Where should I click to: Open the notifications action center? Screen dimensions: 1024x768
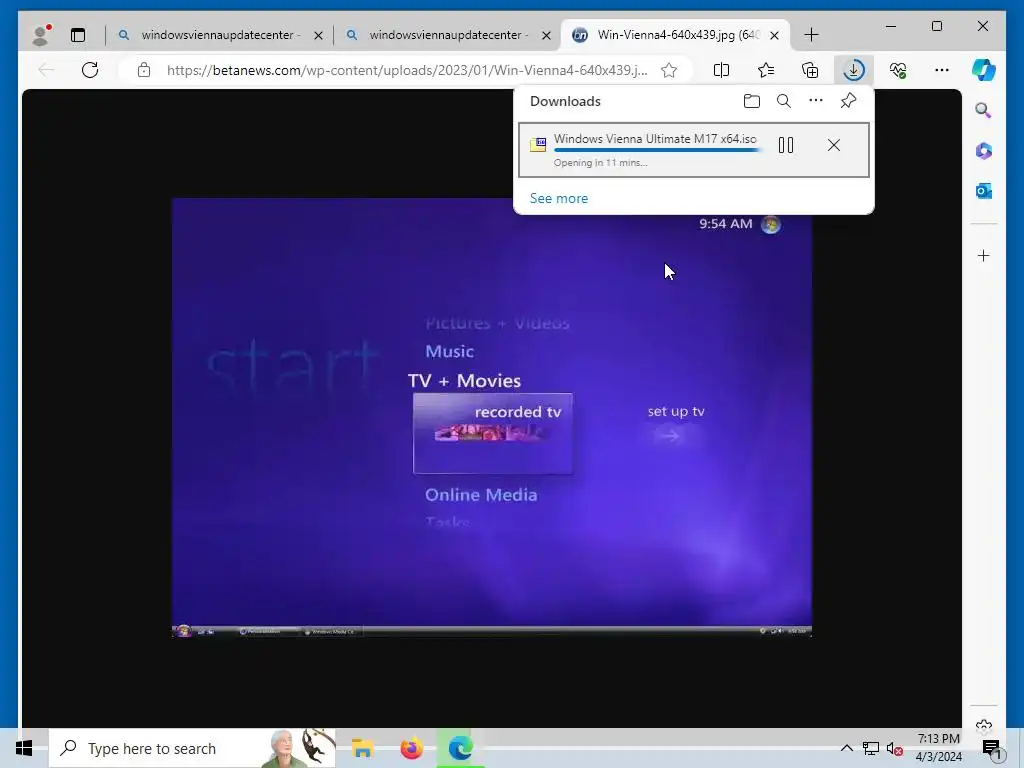(x=991, y=748)
